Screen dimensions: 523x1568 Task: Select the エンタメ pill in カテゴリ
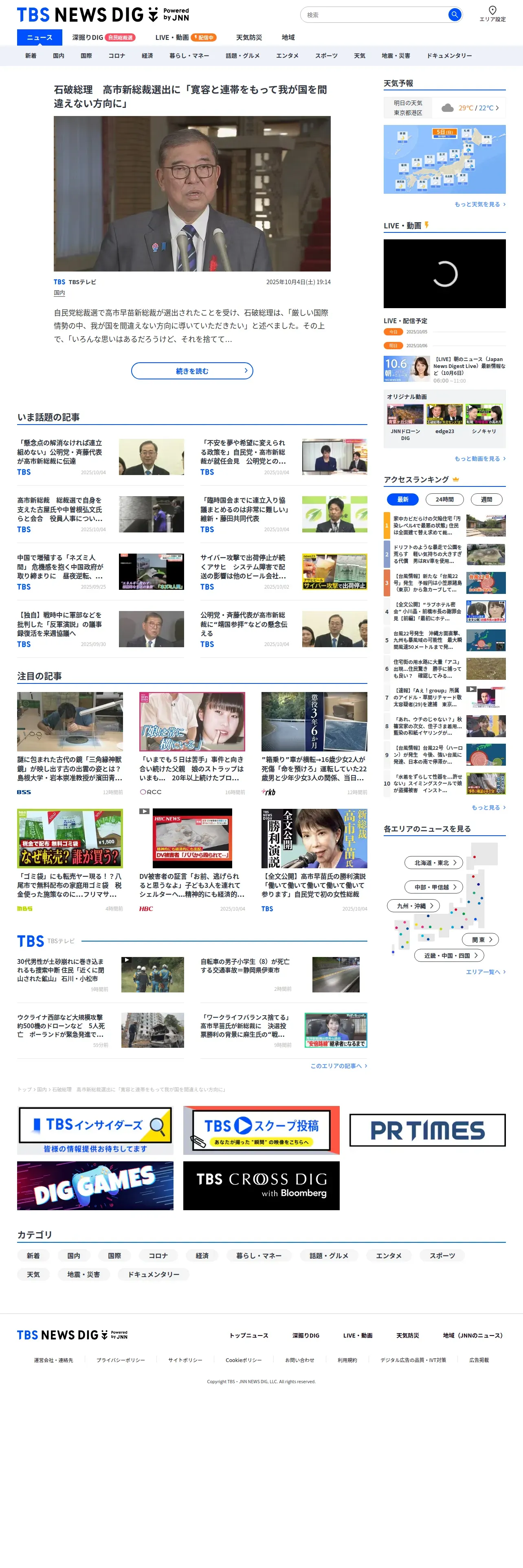point(389,1255)
